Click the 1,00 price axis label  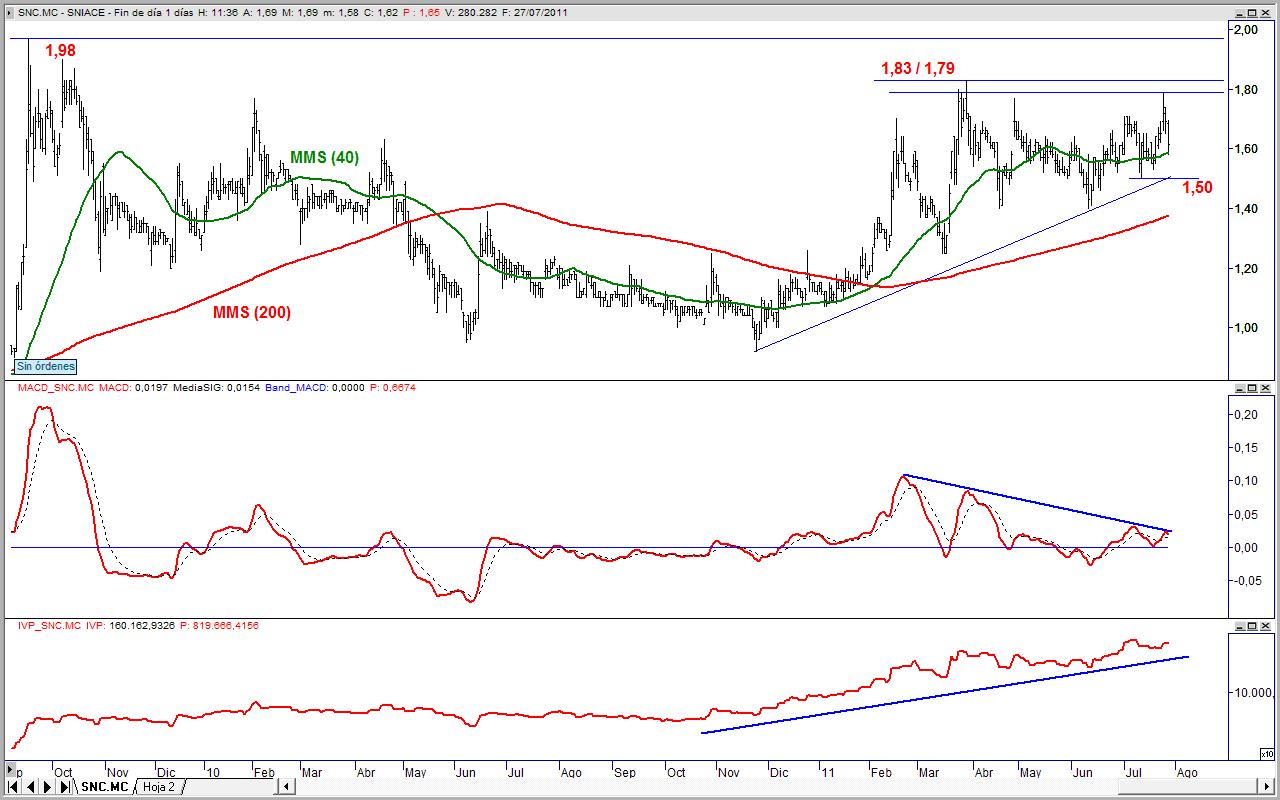[x=1245, y=328]
